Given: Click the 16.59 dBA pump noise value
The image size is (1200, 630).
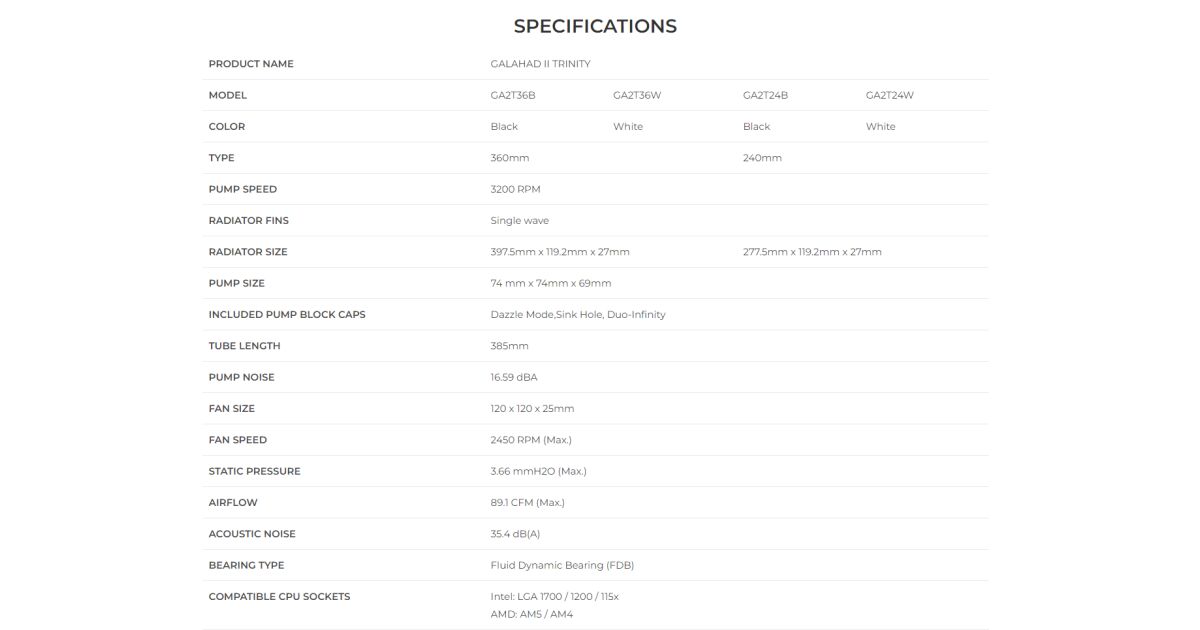Looking at the screenshot, I should (514, 377).
